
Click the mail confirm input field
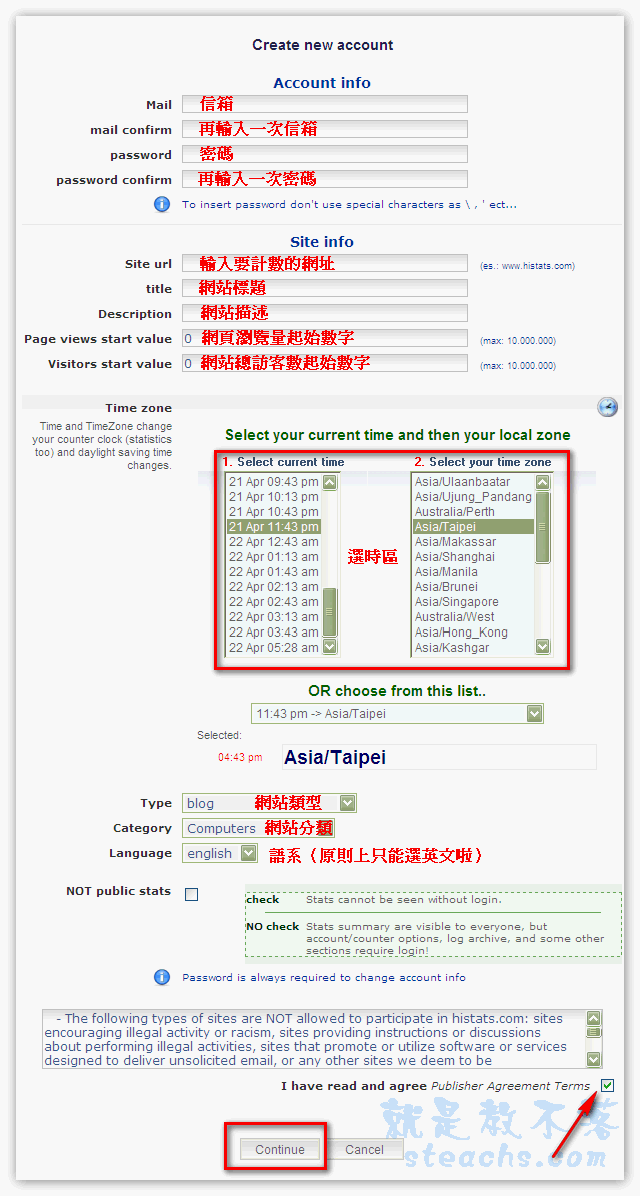[x=324, y=130]
